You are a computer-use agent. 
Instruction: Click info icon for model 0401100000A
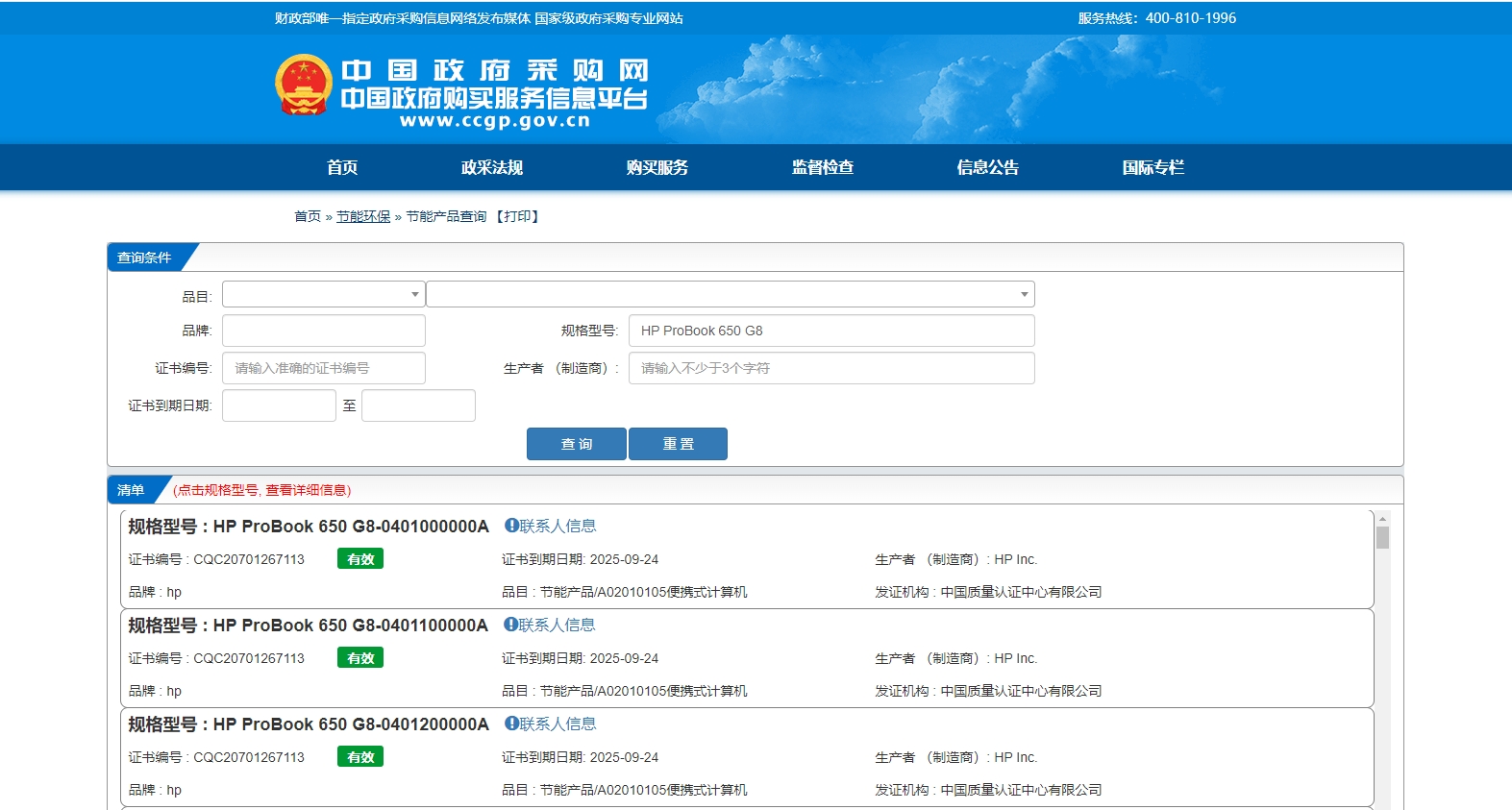(511, 625)
